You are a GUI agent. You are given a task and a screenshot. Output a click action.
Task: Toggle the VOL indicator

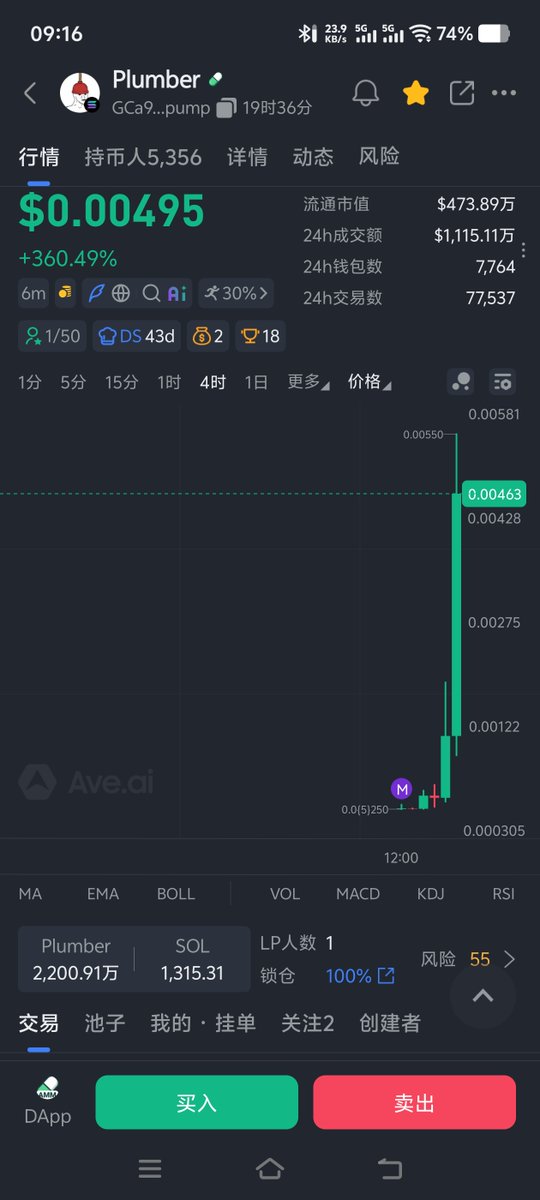[x=285, y=894]
